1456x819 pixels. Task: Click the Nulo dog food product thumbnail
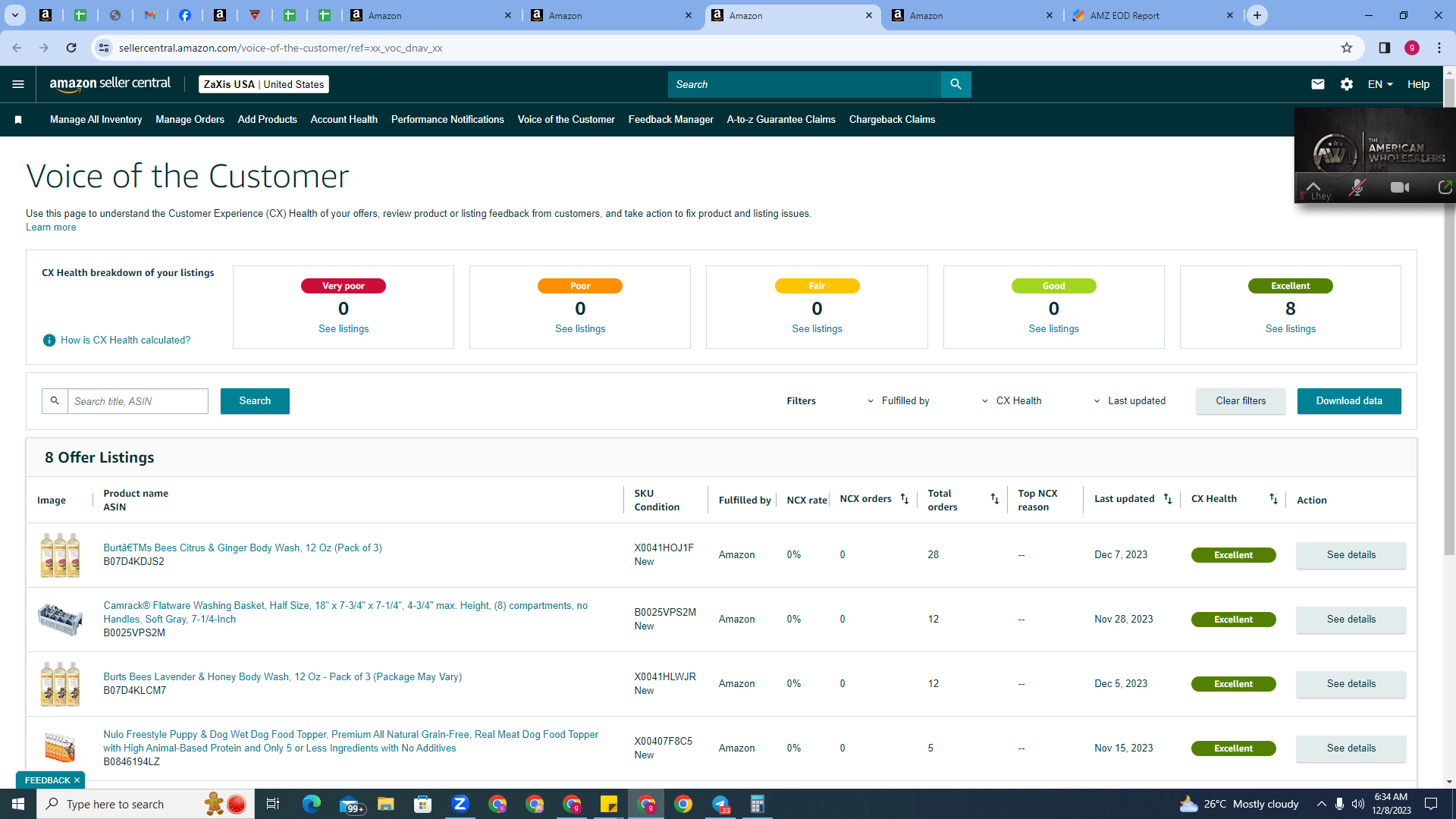point(60,748)
